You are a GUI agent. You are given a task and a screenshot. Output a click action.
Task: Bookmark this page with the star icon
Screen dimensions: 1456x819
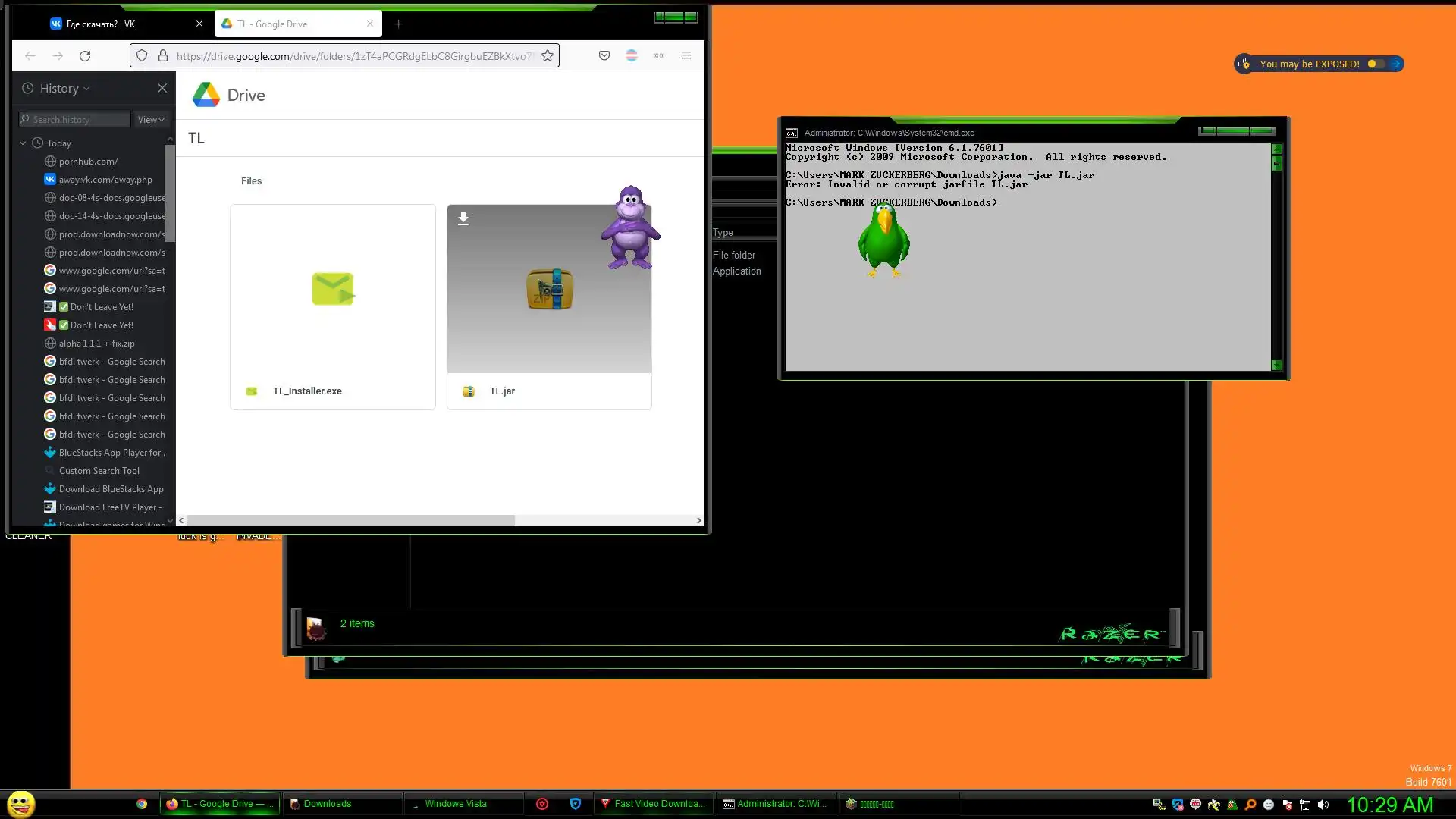pyautogui.click(x=548, y=55)
